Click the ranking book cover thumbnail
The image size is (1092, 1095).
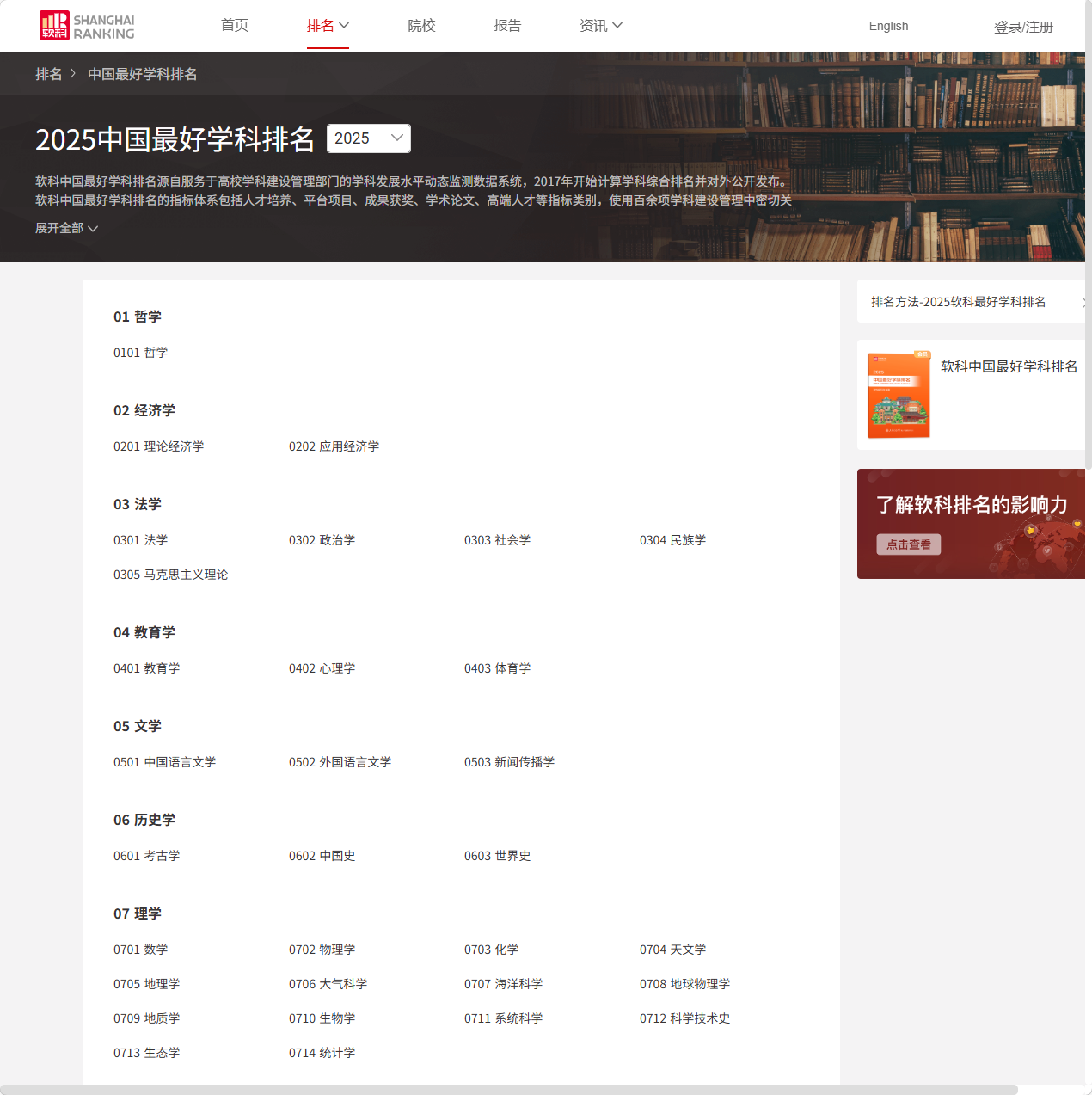click(899, 395)
